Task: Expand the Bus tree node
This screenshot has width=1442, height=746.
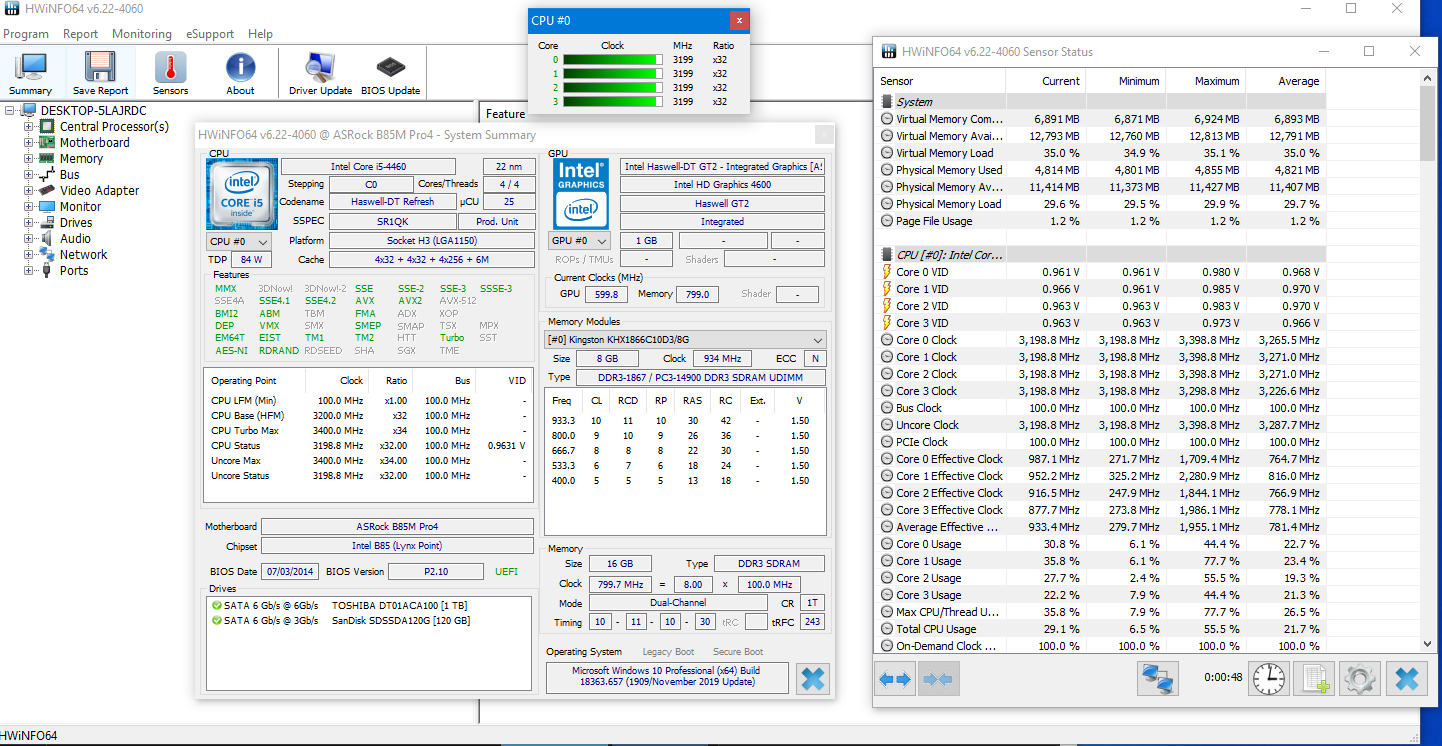Action: tap(28, 175)
